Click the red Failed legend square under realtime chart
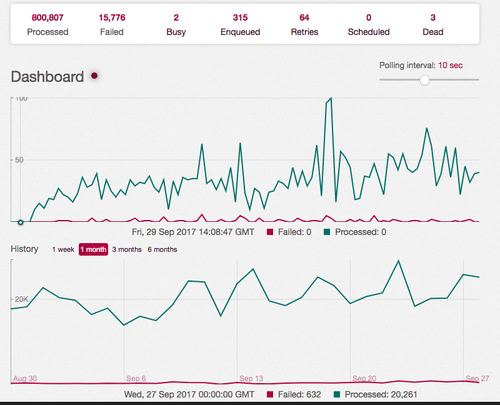Image resolution: width=500 pixels, height=405 pixels. click(x=270, y=232)
